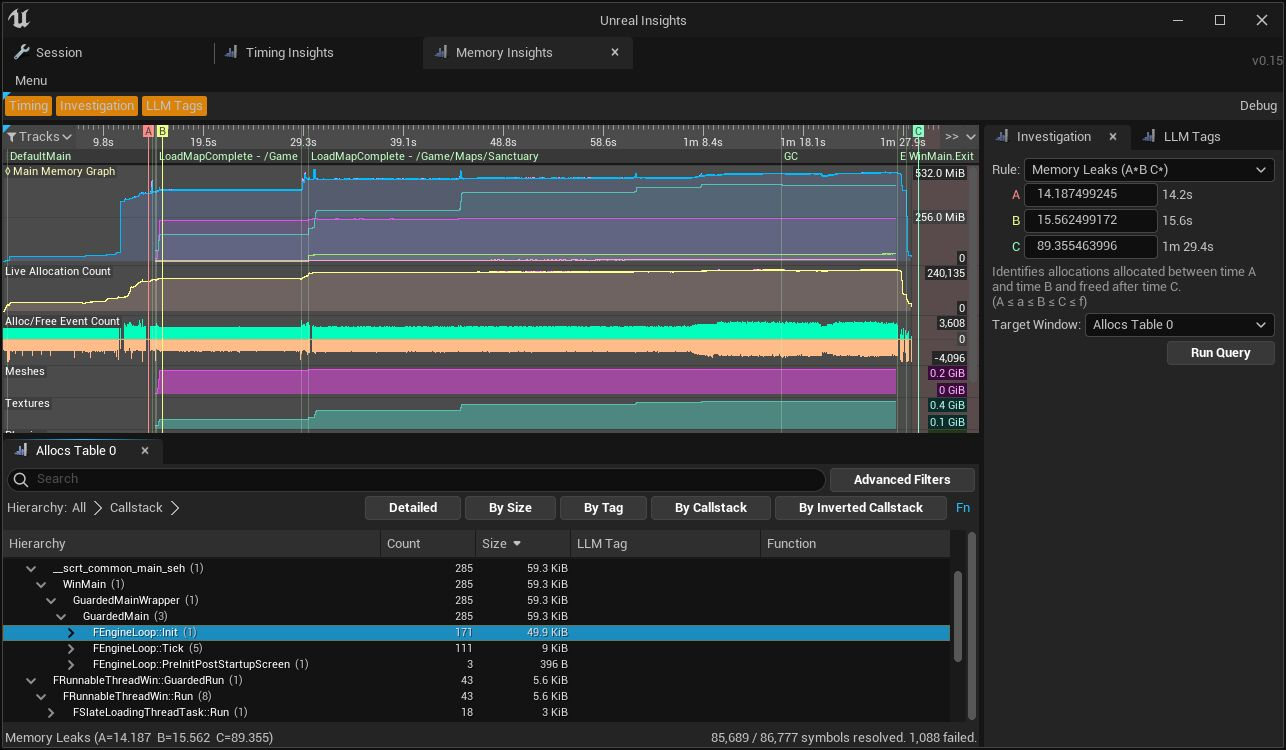Screen dimensions: 1286x750
Task: Click the Advanced Filters button
Action: (902, 480)
